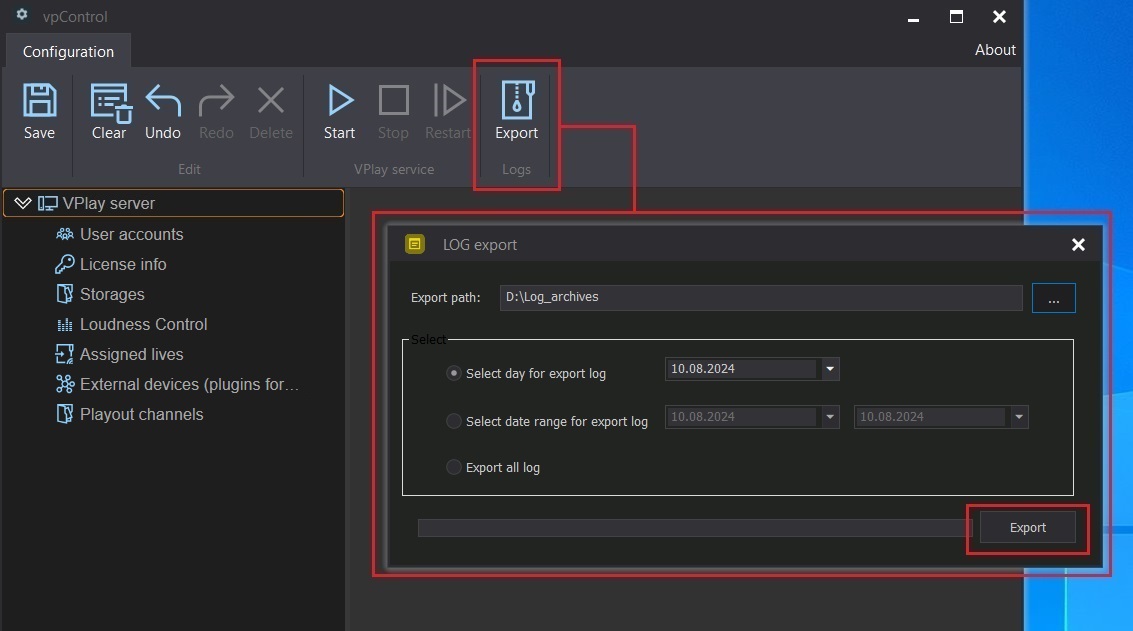
Task: Stop the VPlay service
Action: (x=394, y=100)
